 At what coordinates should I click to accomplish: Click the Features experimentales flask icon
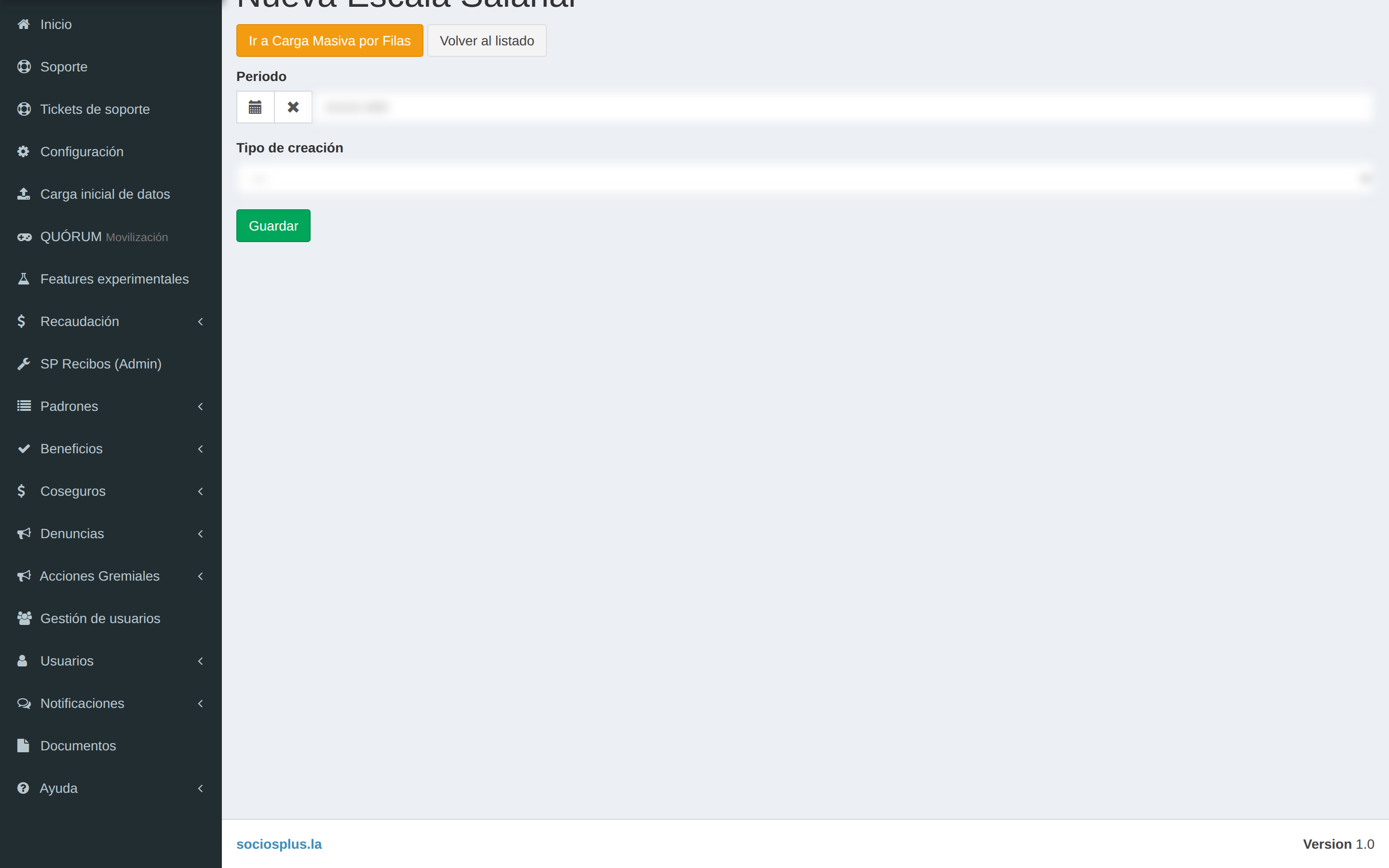(24, 279)
